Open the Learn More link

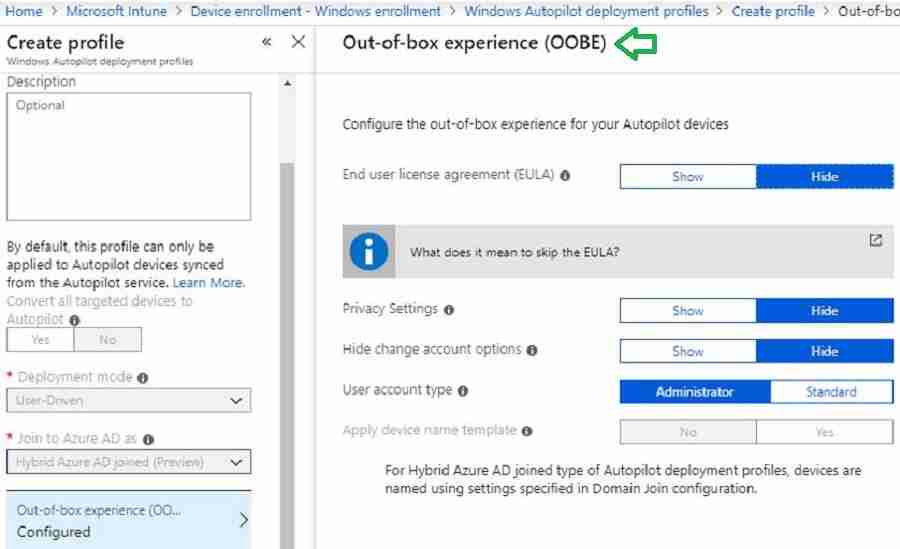208,283
